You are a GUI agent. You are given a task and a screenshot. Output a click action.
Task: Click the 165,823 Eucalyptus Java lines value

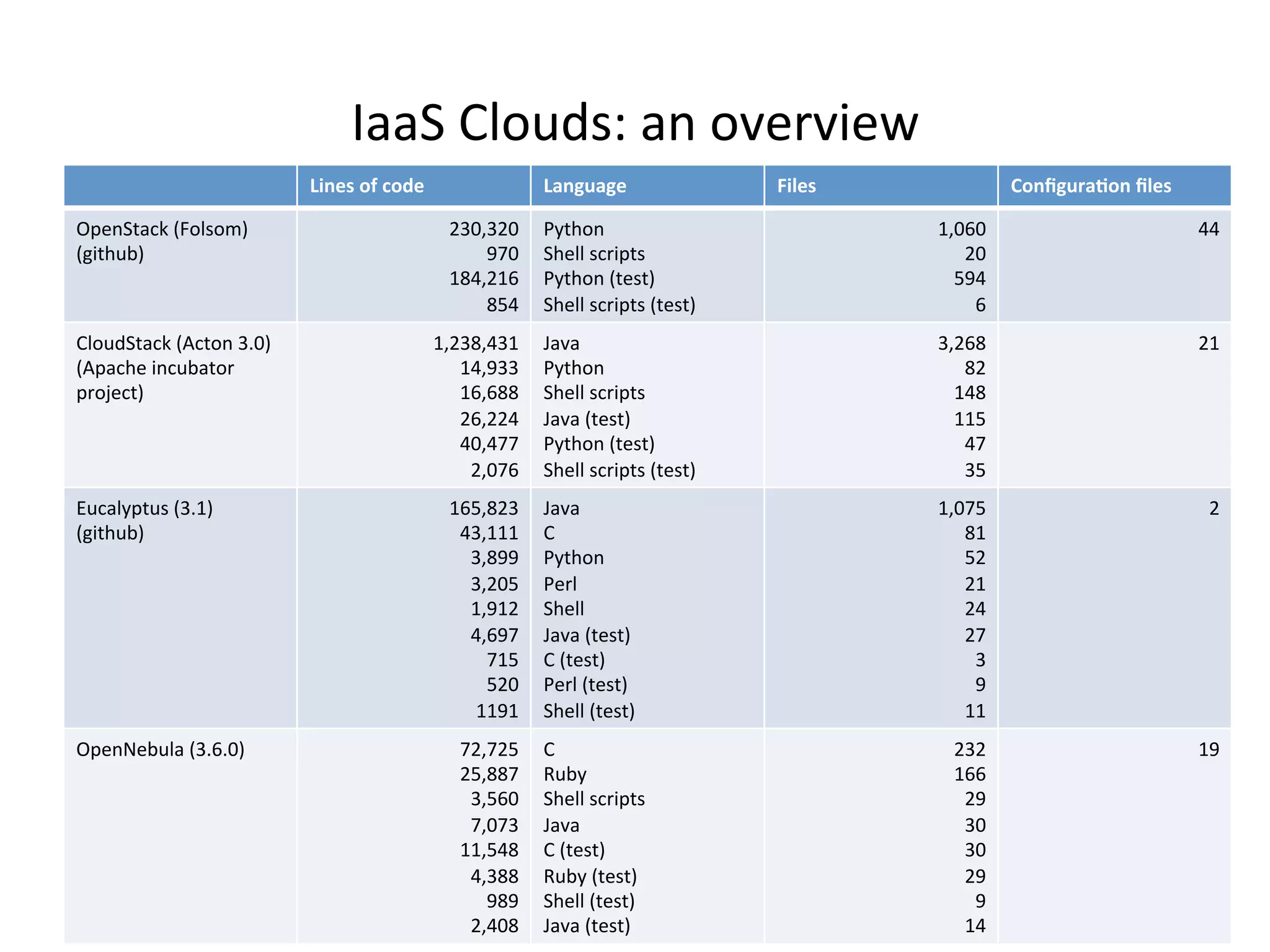point(484,508)
